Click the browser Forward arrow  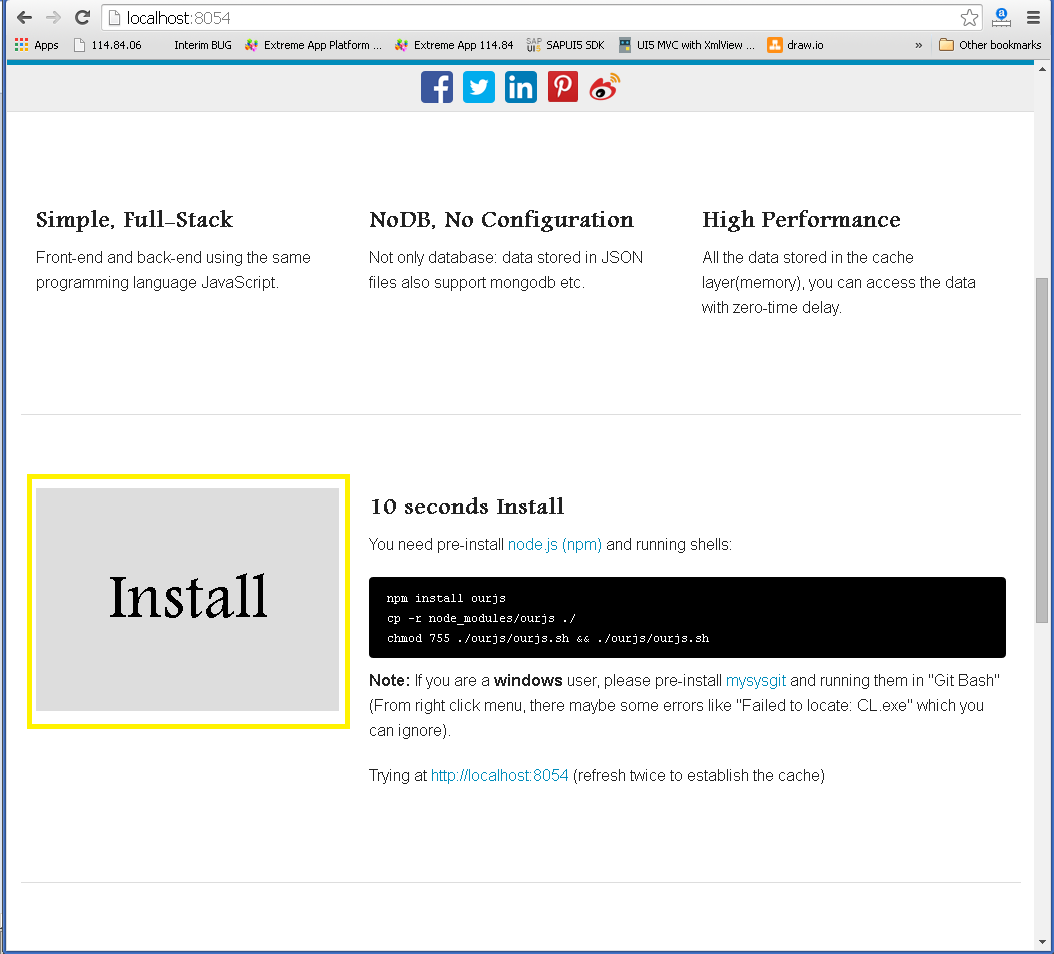point(53,17)
